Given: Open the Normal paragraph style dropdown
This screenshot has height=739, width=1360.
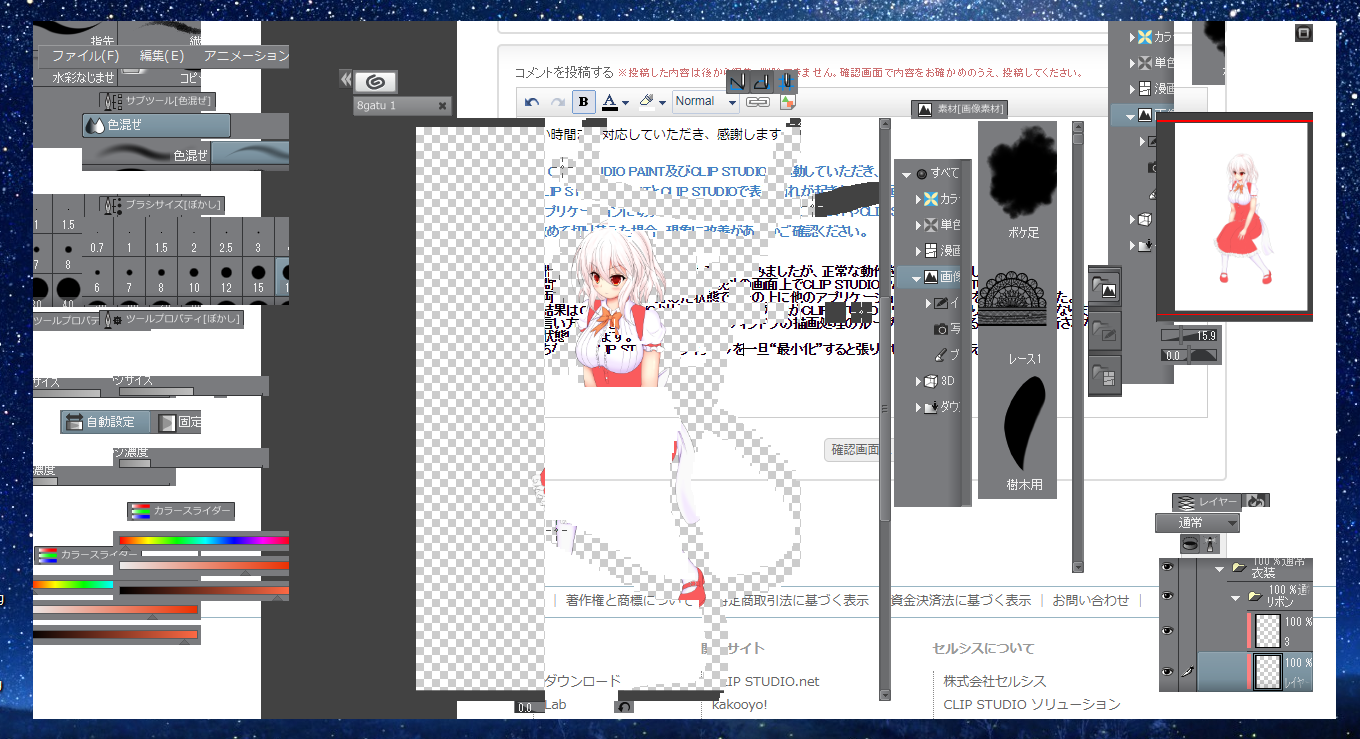Looking at the screenshot, I should [x=705, y=102].
